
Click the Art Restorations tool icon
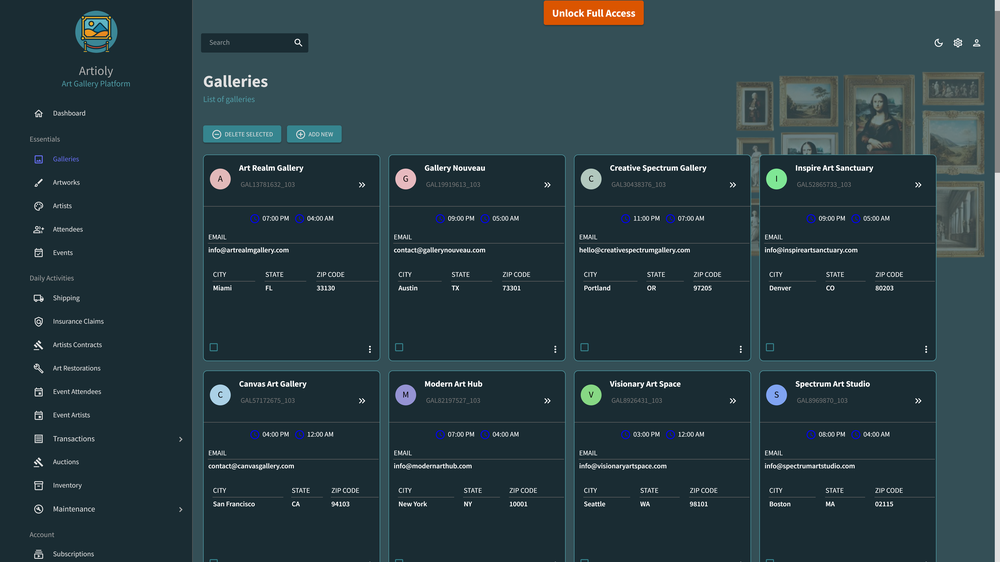38,368
